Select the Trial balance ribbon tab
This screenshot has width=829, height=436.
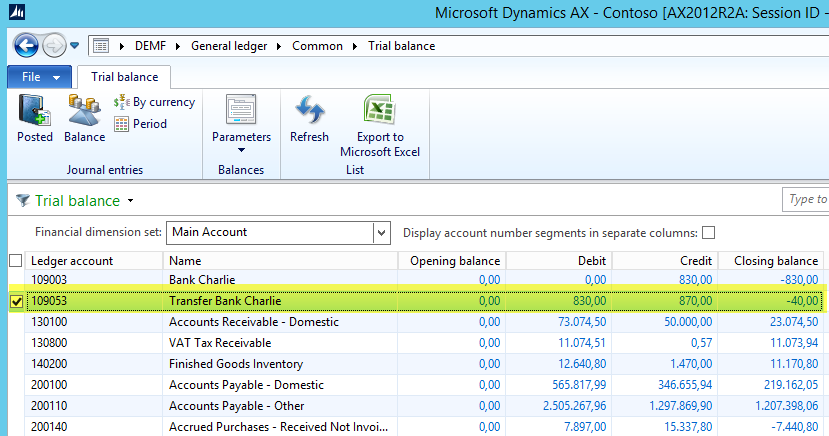point(124,77)
